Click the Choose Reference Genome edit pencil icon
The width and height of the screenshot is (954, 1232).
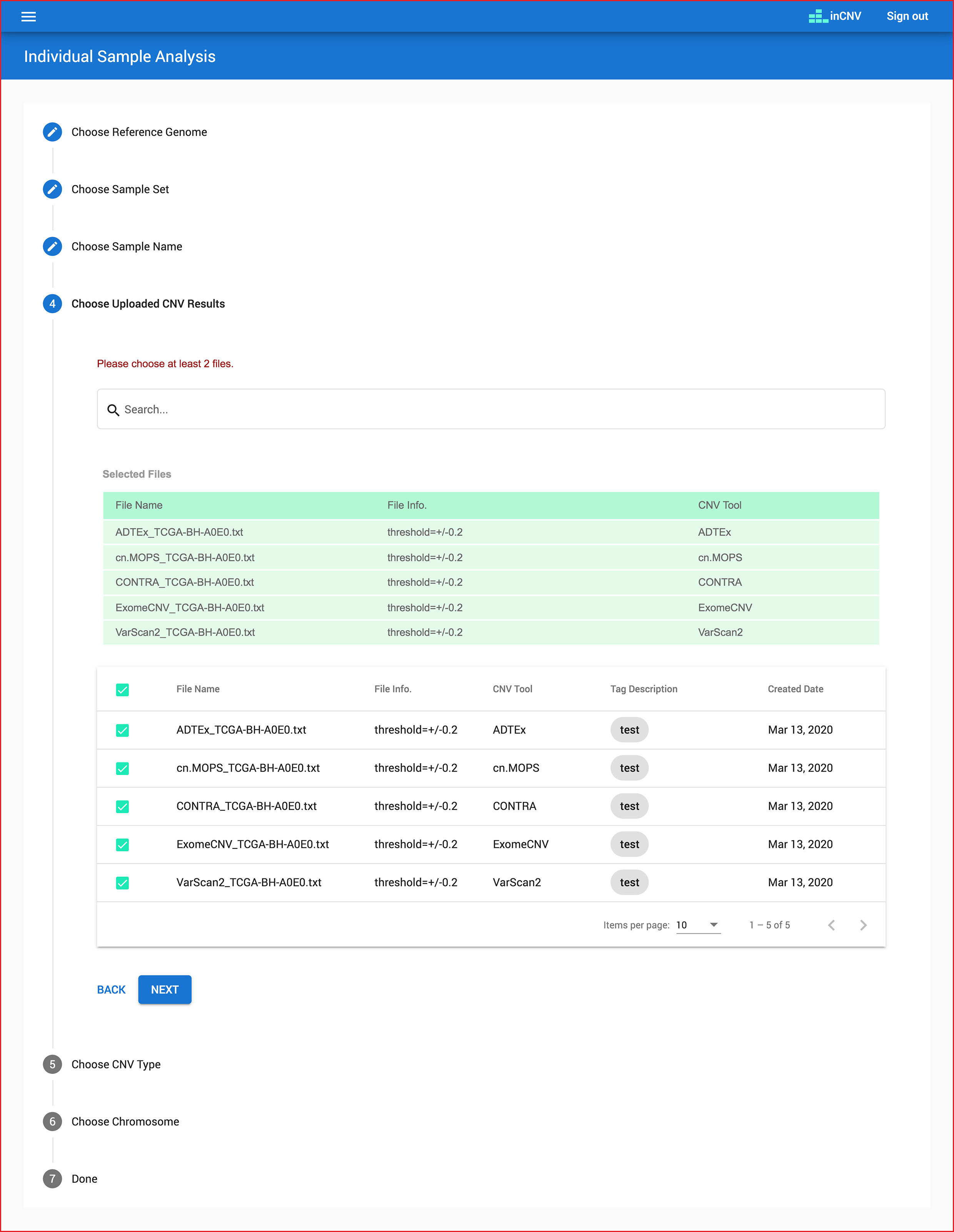[52, 132]
